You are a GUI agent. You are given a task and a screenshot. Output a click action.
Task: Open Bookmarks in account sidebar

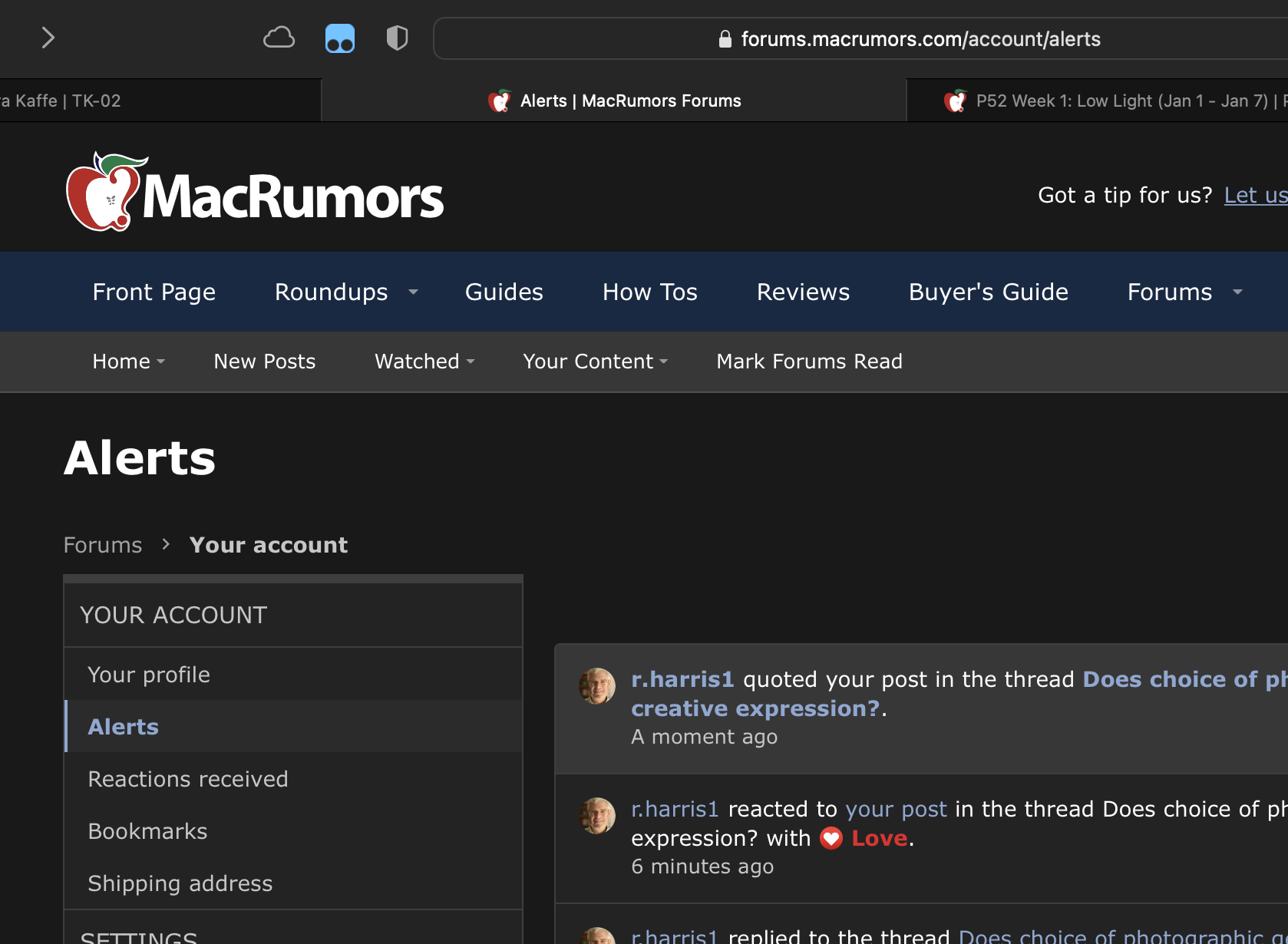[x=293, y=830]
